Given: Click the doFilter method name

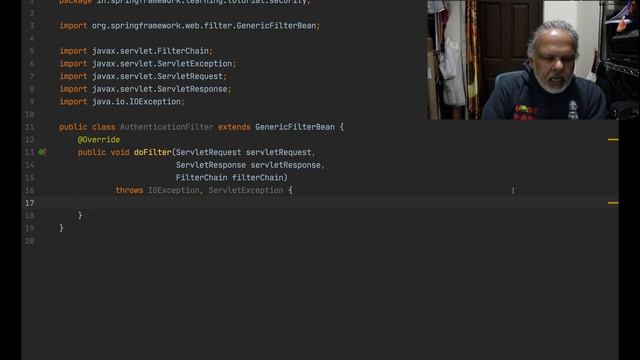Looking at the screenshot, I should click(153, 152).
